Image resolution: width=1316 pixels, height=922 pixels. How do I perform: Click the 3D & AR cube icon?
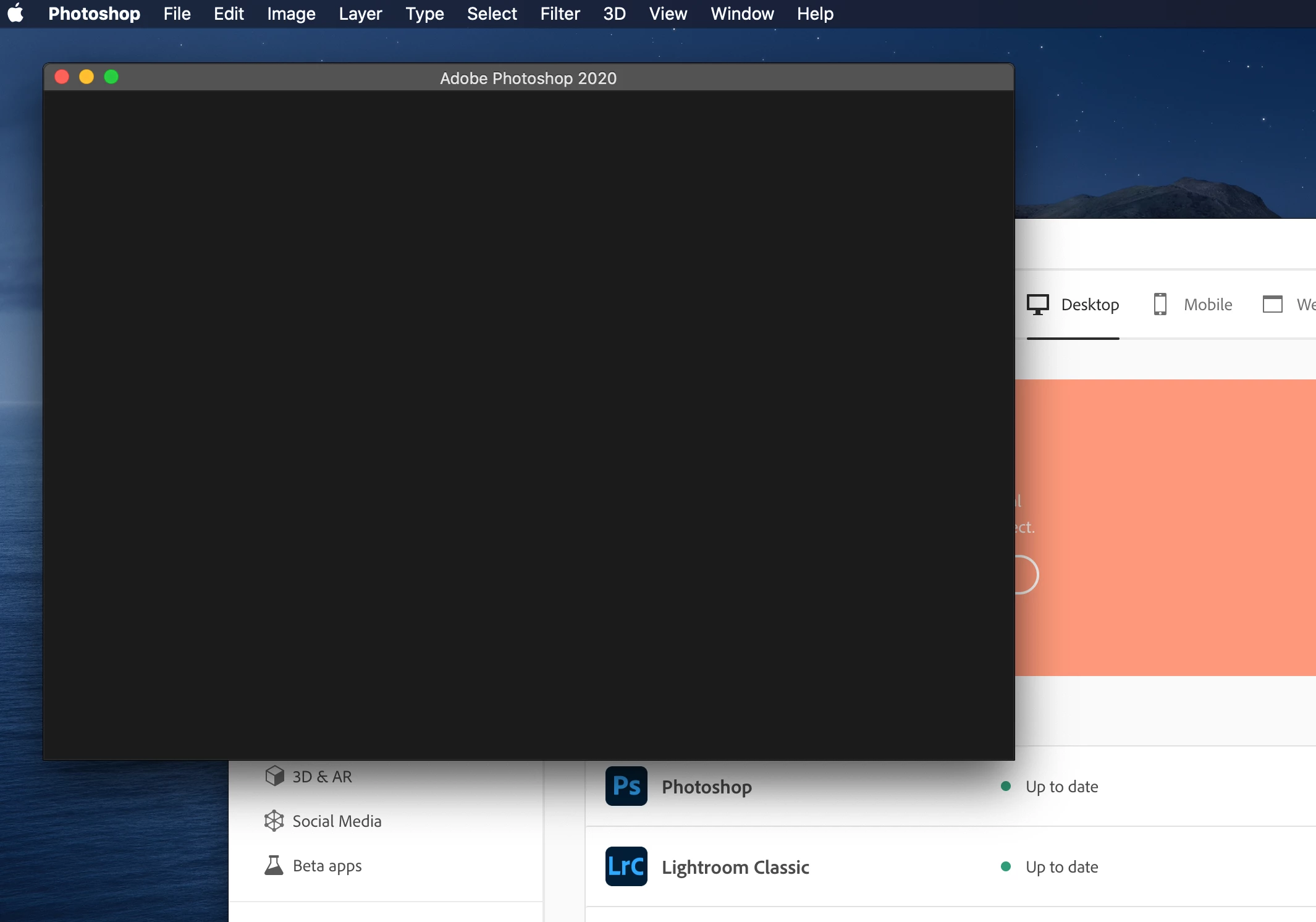click(x=274, y=776)
